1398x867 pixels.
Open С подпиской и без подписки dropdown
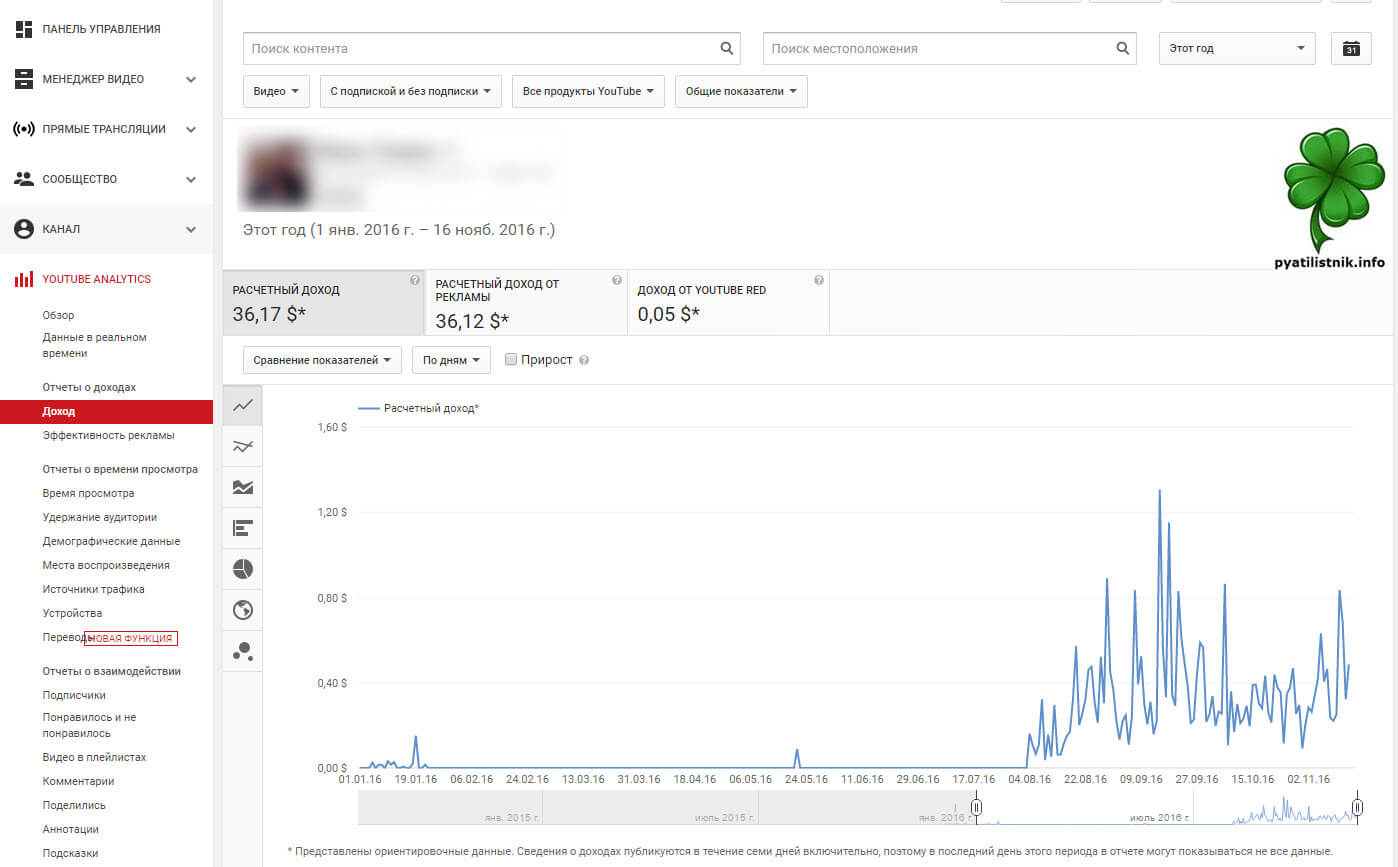tap(411, 91)
